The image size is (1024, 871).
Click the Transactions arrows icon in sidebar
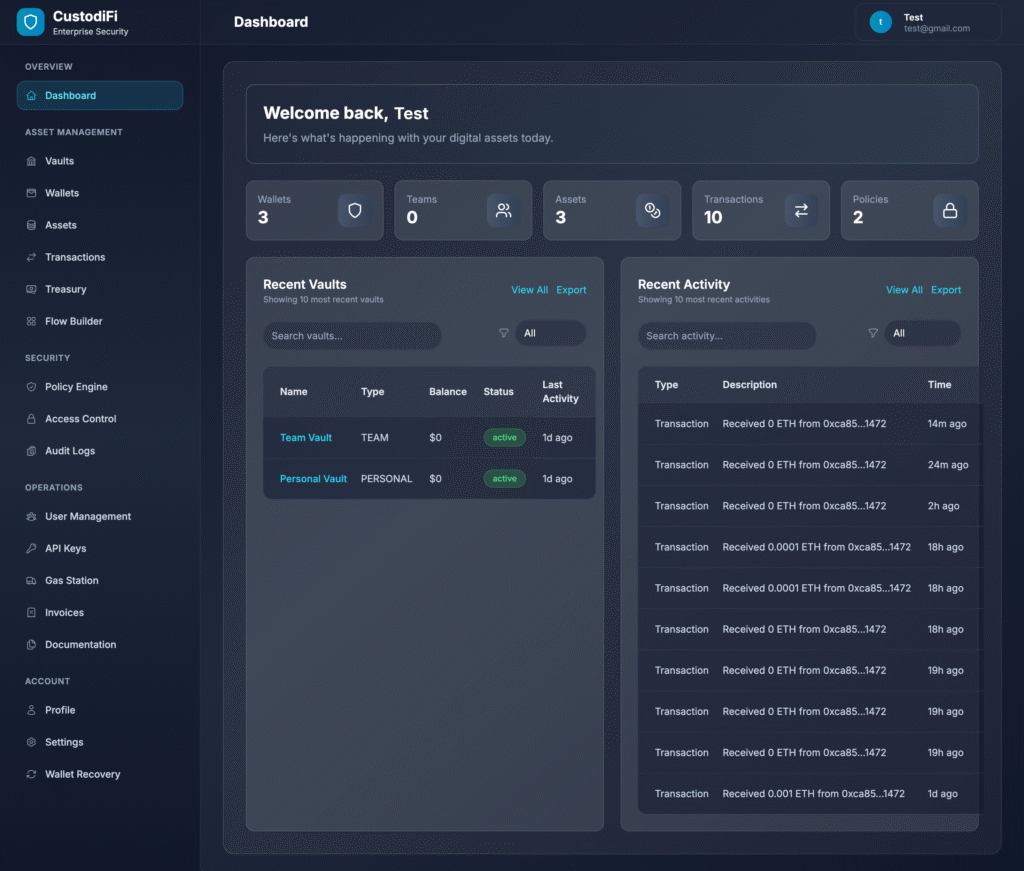pos(31,257)
